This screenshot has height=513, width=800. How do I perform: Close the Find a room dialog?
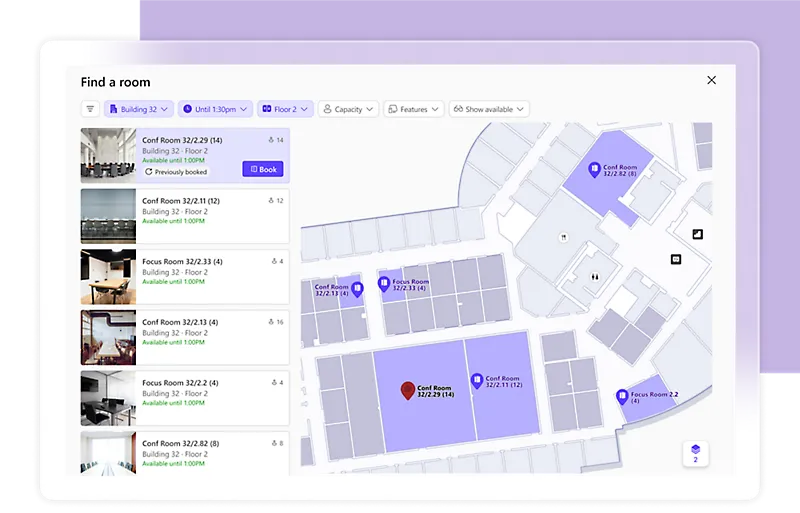(x=711, y=80)
